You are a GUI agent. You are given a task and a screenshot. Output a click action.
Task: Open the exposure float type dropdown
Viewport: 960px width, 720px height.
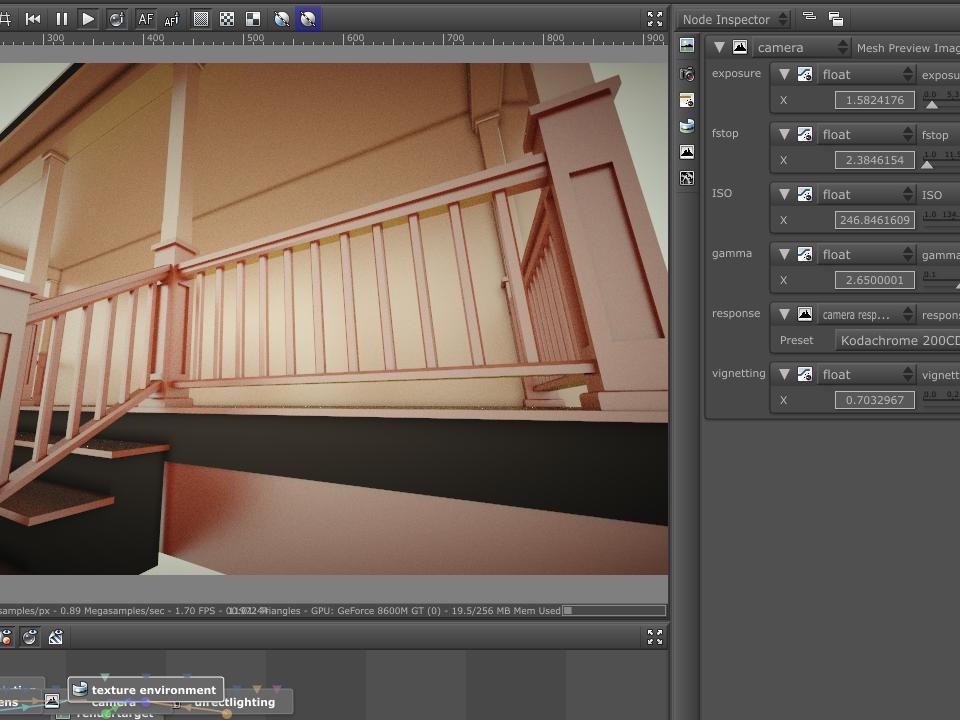pyautogui.click(x=866, y=74)
